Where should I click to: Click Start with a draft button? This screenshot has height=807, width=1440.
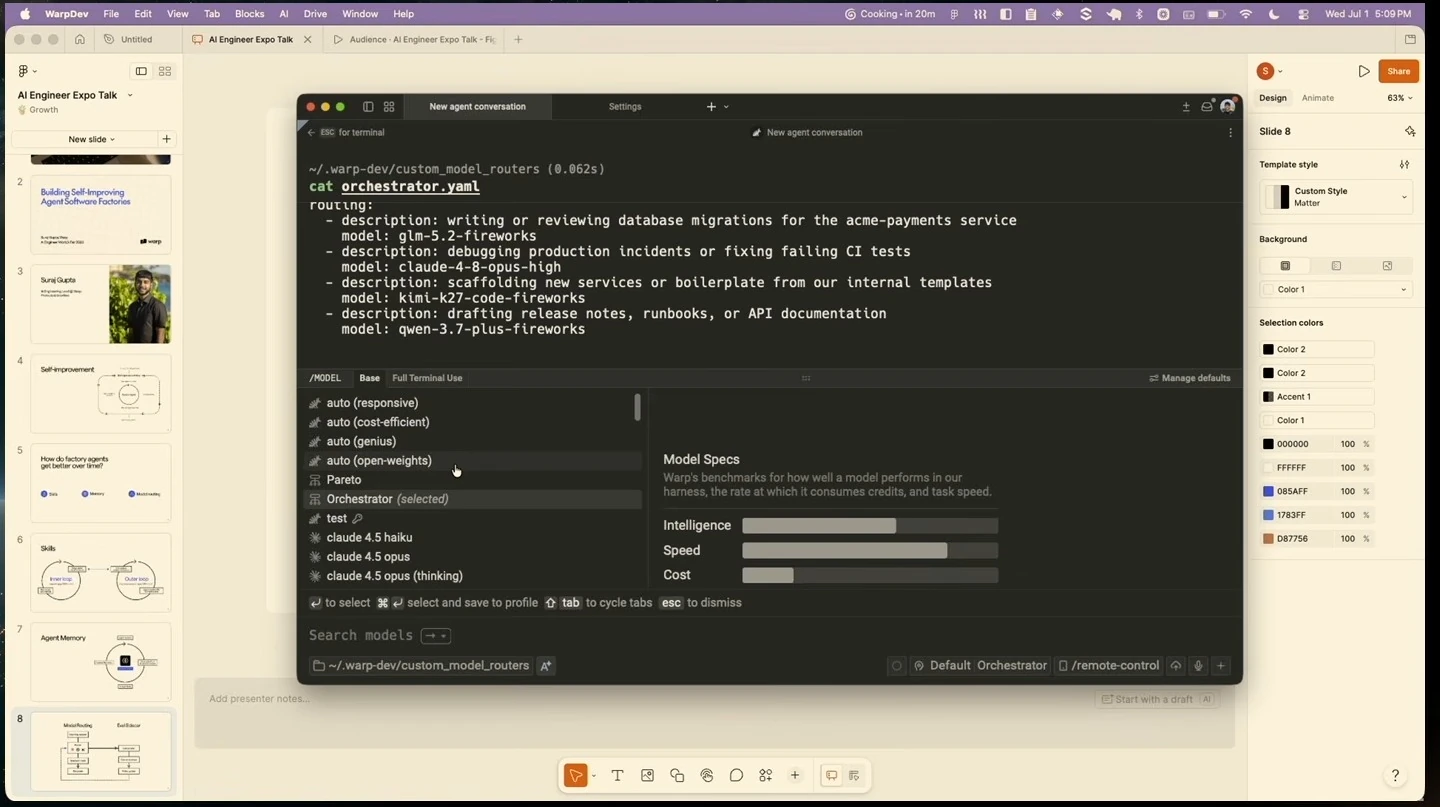coord(1157,699)
